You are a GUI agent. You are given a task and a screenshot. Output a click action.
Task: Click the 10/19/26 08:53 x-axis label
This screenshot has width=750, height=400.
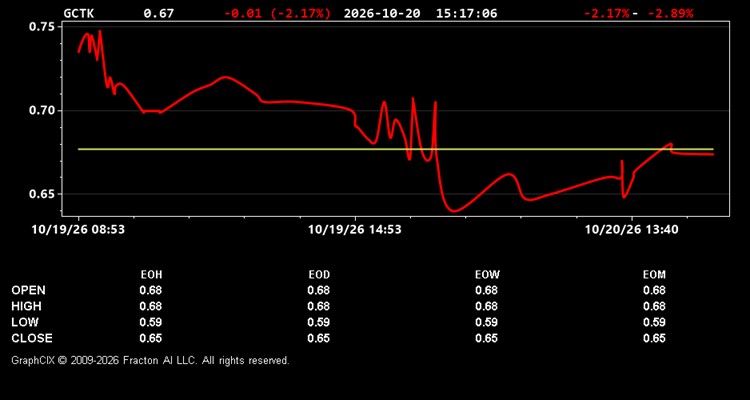78,230
